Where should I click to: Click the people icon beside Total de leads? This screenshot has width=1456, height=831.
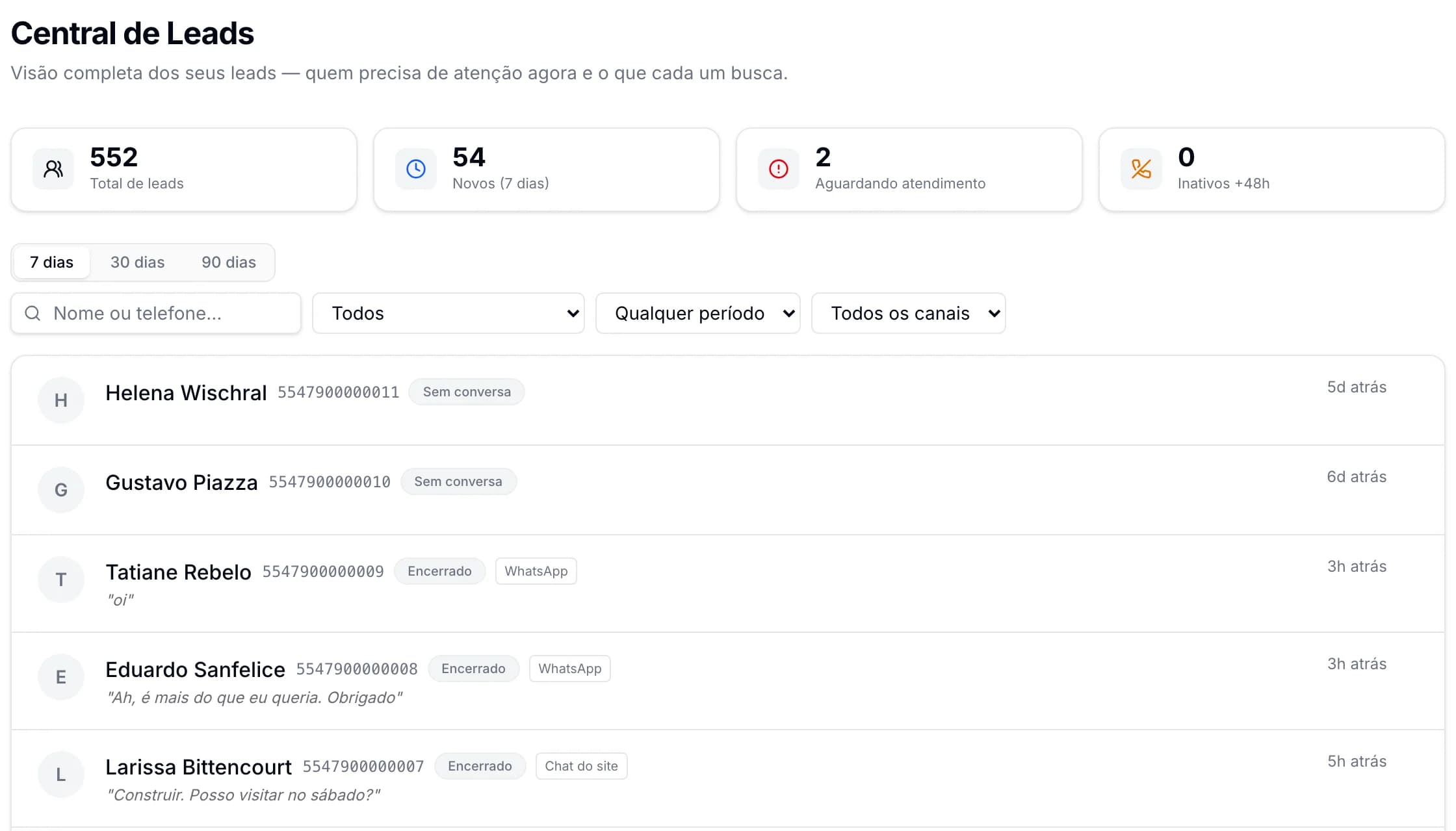click(x=53, y=169)
